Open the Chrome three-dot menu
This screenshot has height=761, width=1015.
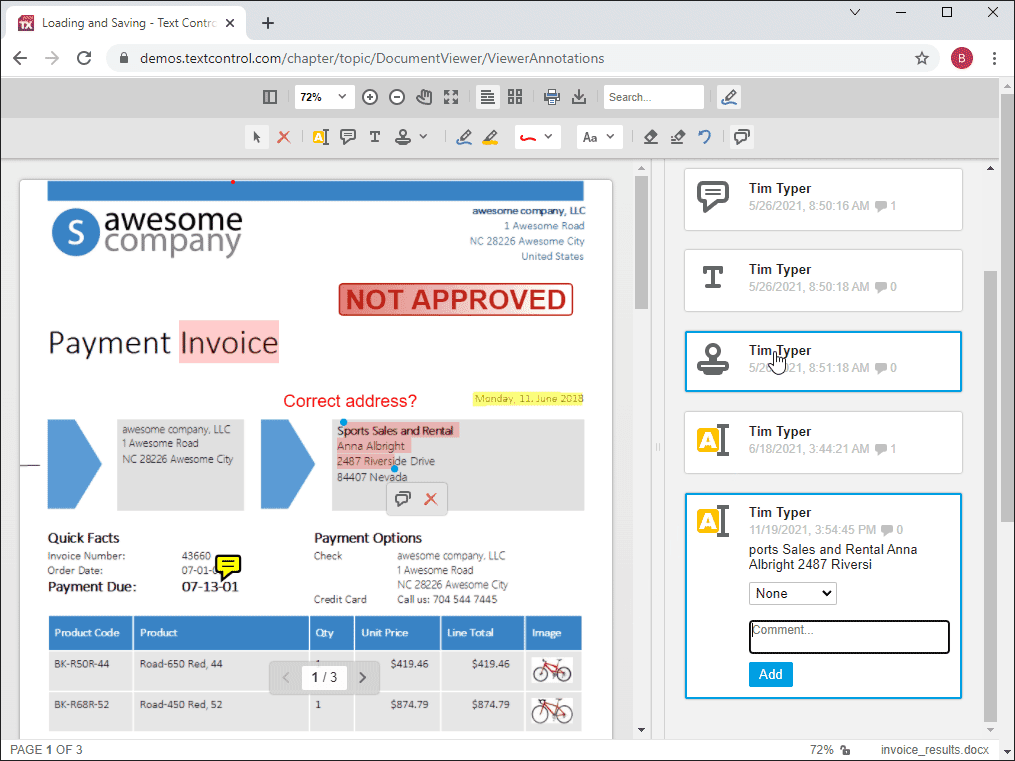(994, 58)
